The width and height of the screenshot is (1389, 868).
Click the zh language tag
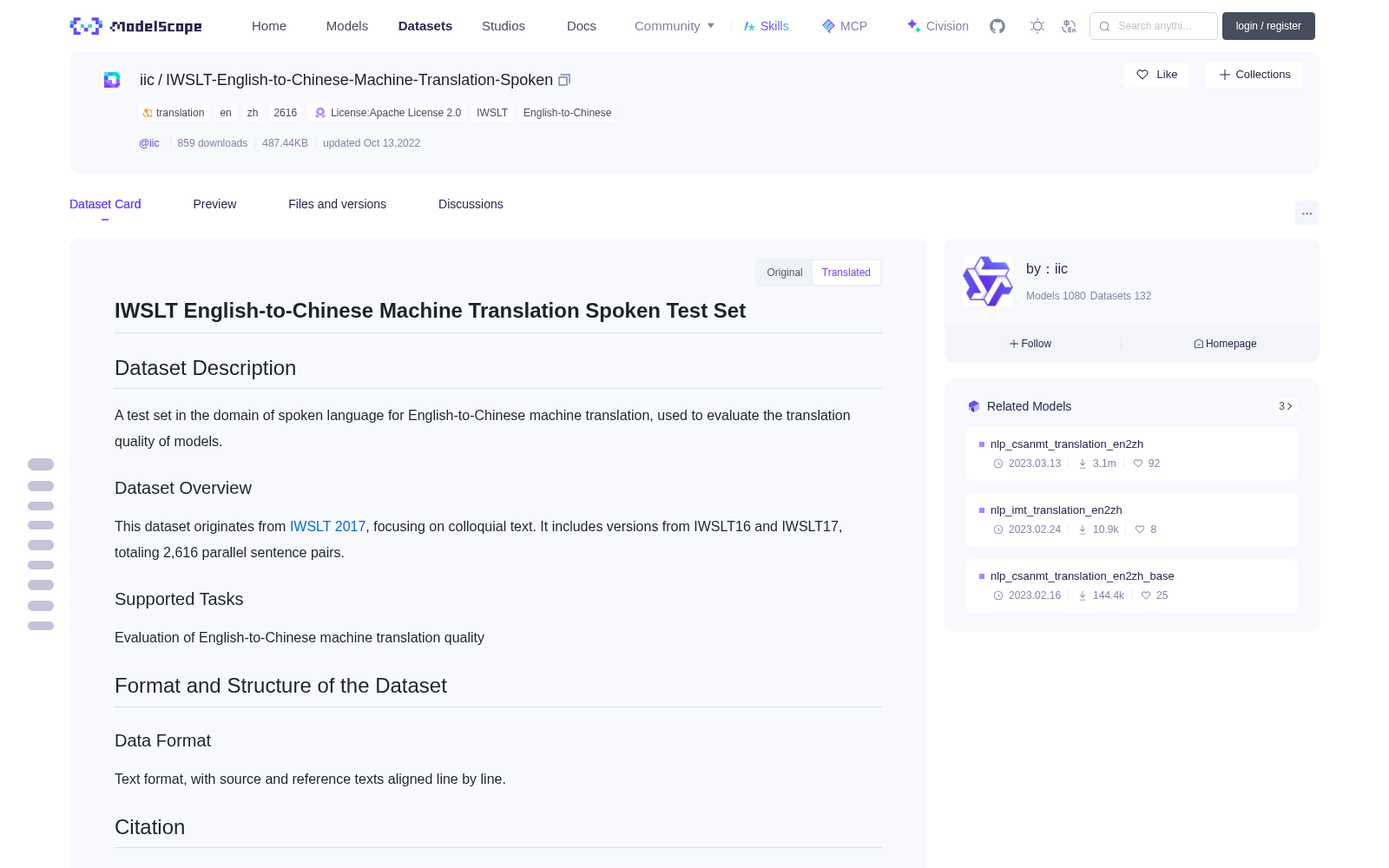(253, 113)
